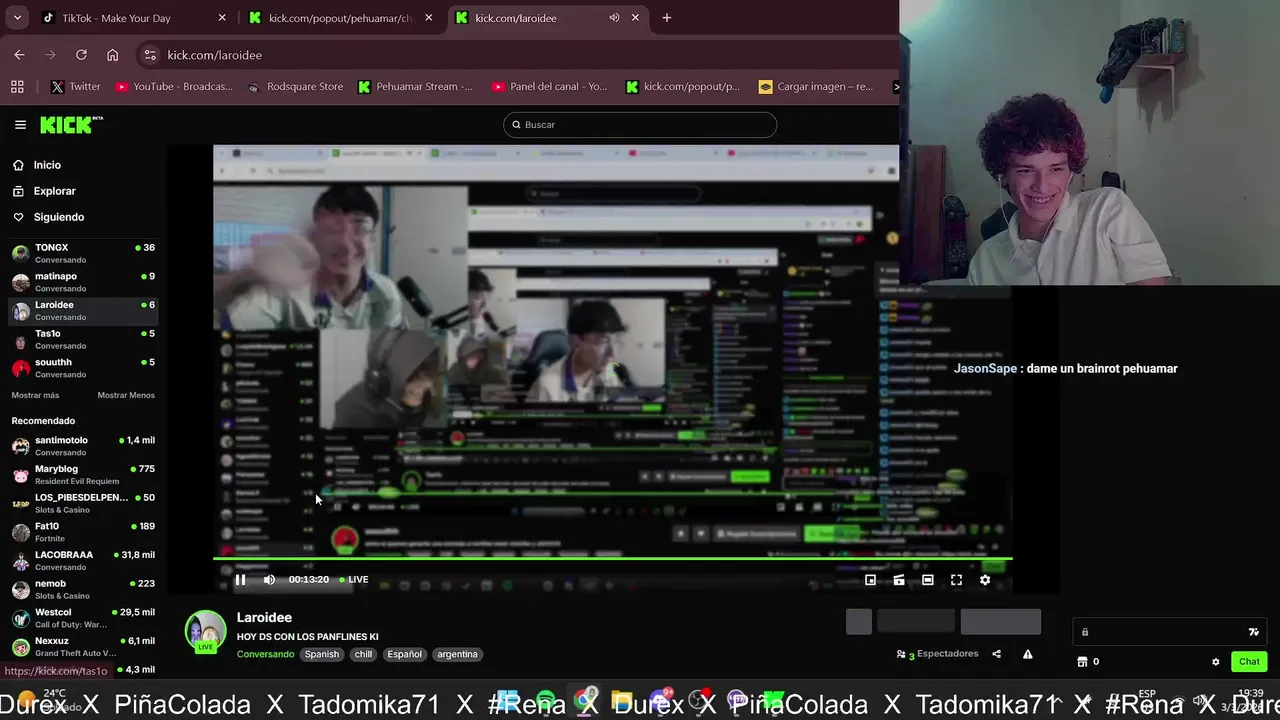Image resolution: width=1280 pixels, height=720 pixels.
Task: Open souuthh channel in sidebar
Action: 82,368
